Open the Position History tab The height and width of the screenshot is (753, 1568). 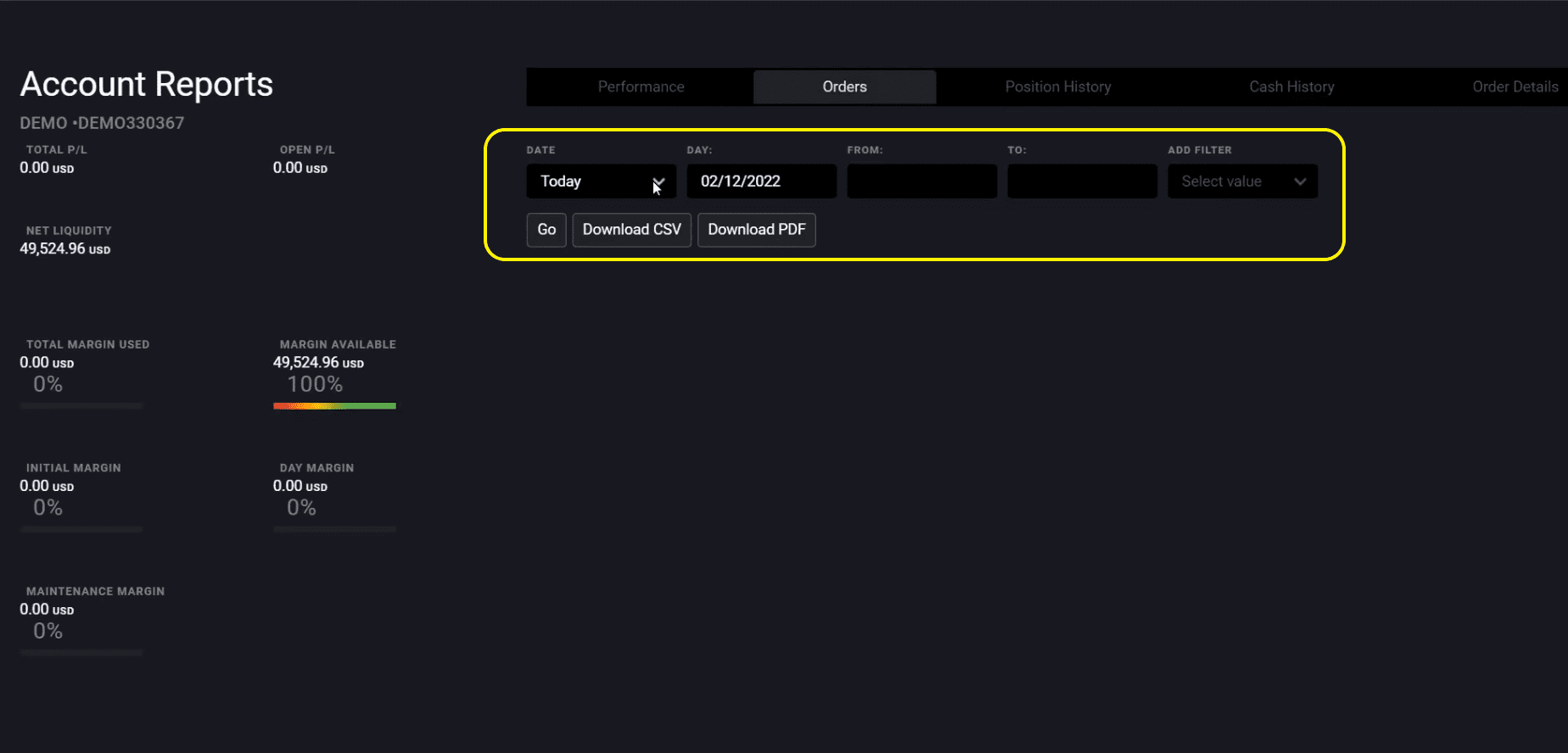(x=1057, y=86)
